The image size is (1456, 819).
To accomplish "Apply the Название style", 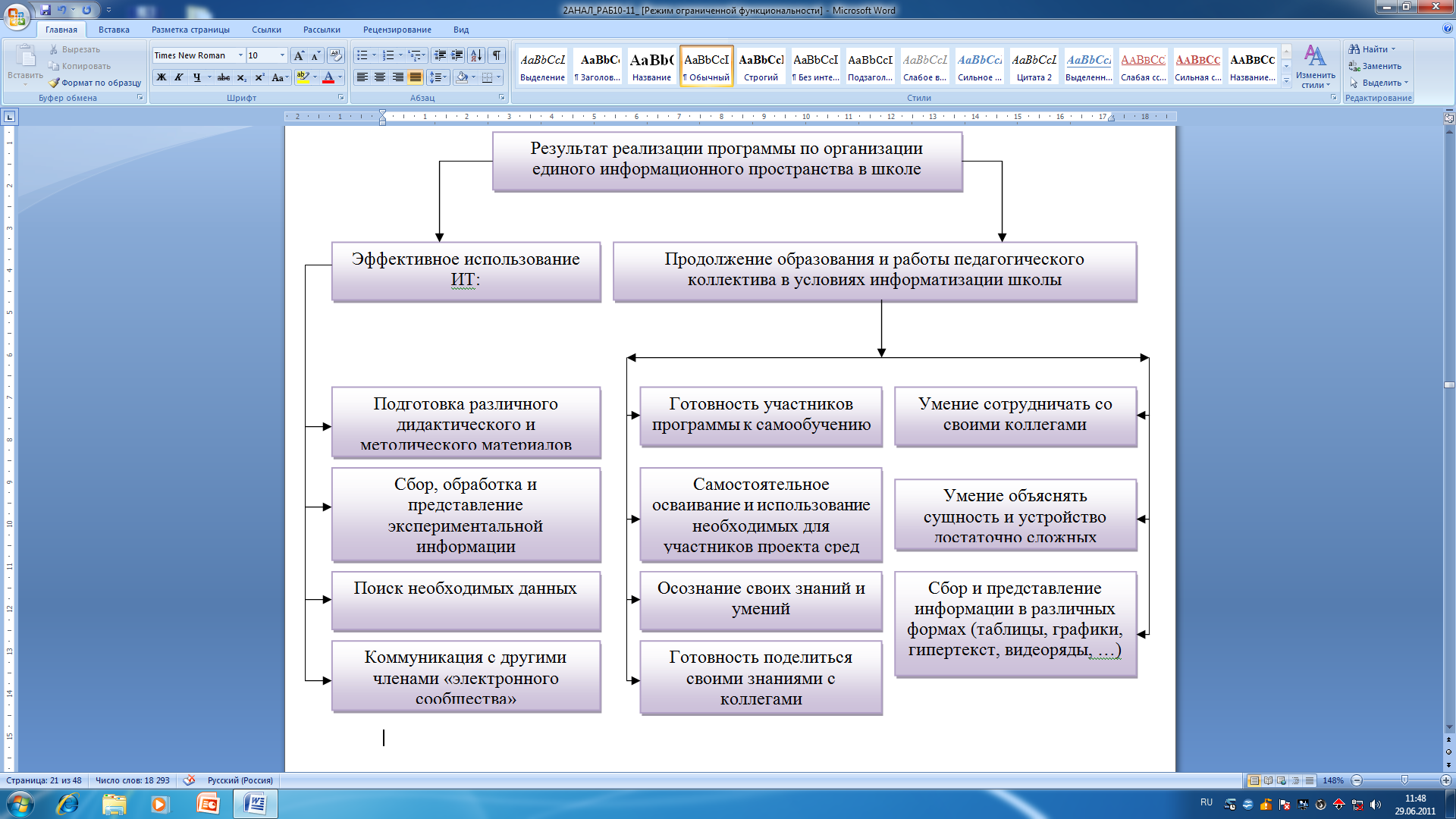I will 651,66.
